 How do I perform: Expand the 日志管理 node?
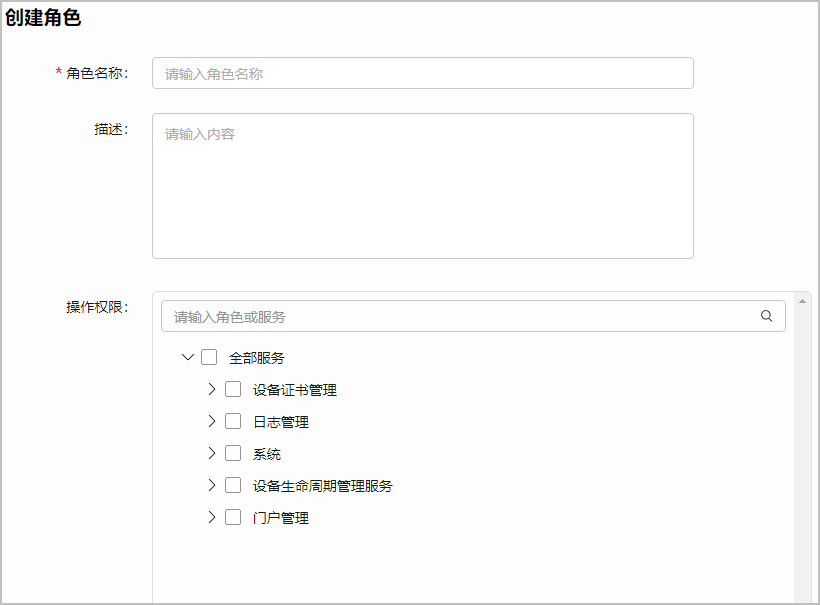coord(212,421)
